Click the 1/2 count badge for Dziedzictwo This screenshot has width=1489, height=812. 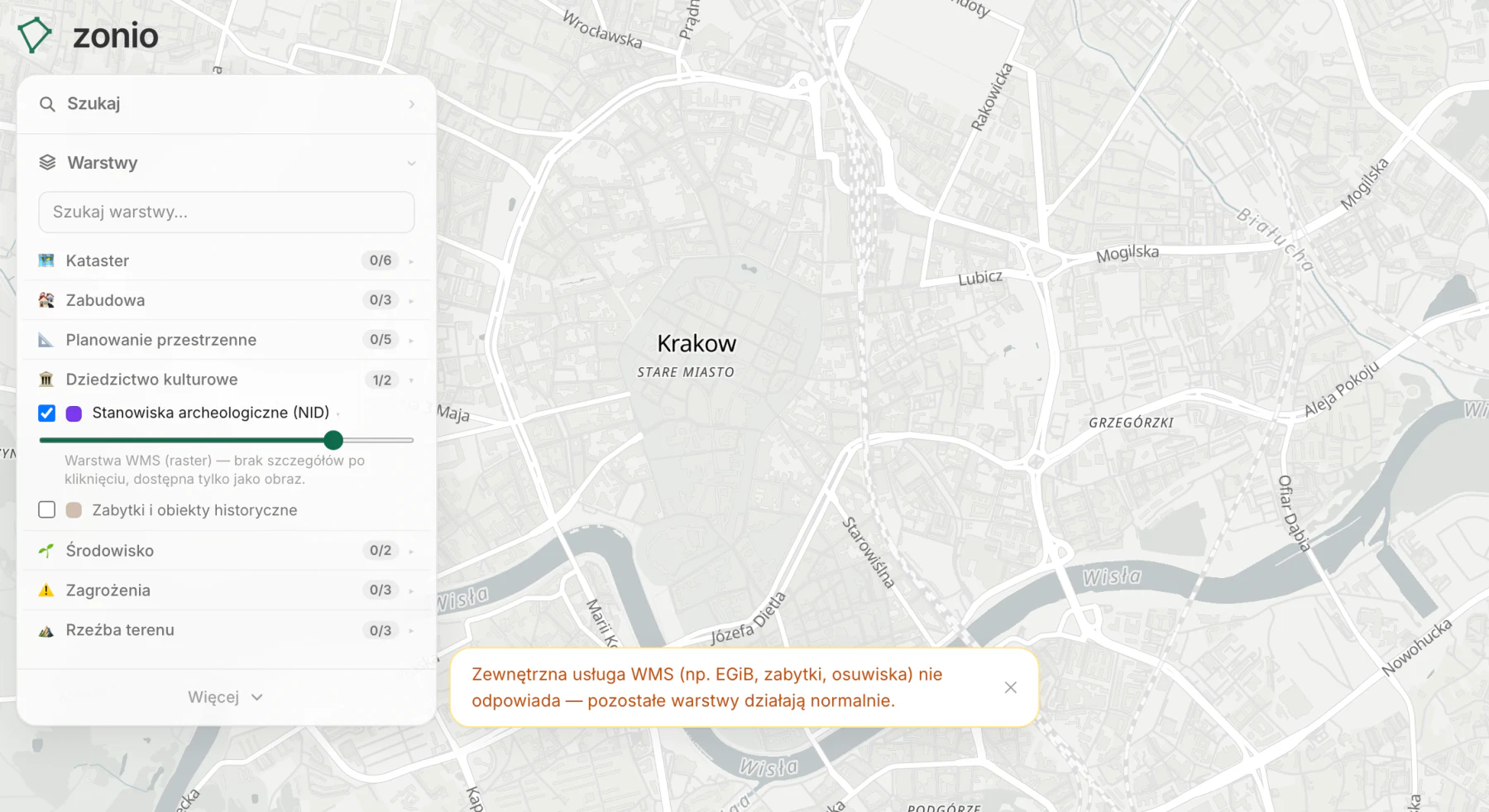[x=382, y=380]
